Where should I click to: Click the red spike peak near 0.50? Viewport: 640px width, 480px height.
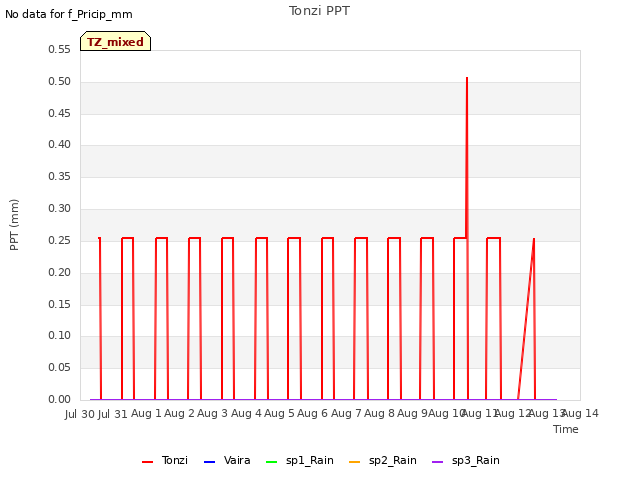(x=467, y=78)
